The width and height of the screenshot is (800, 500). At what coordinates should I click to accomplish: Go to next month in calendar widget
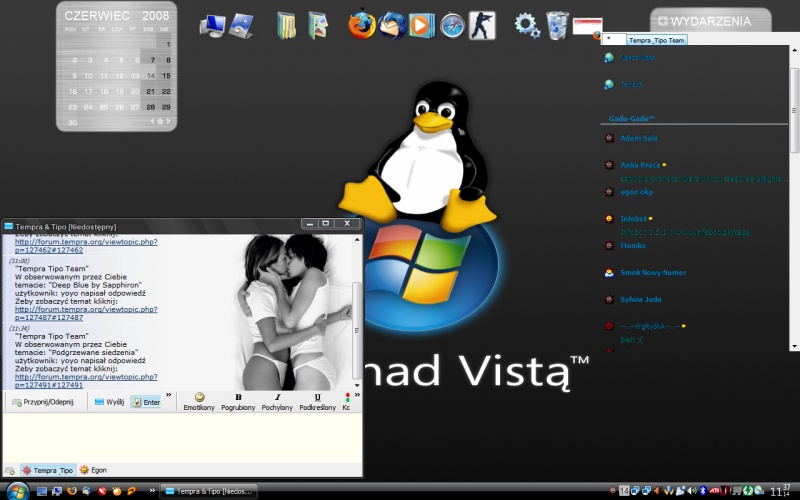(168, 121)
